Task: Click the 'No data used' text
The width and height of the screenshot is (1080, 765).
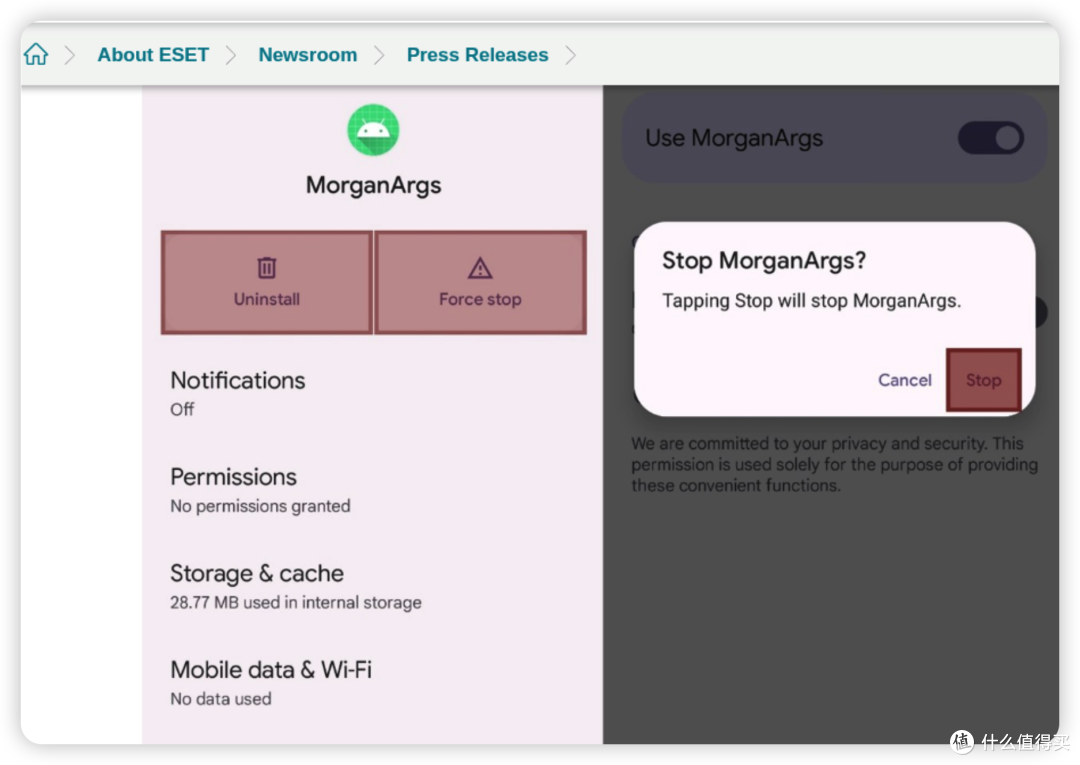Action: (220, 699)
